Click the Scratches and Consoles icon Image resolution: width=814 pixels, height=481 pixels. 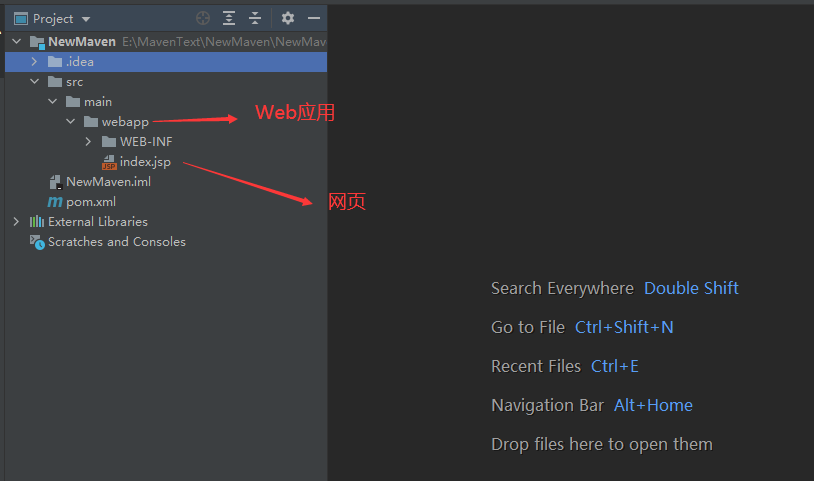[37, 242]
